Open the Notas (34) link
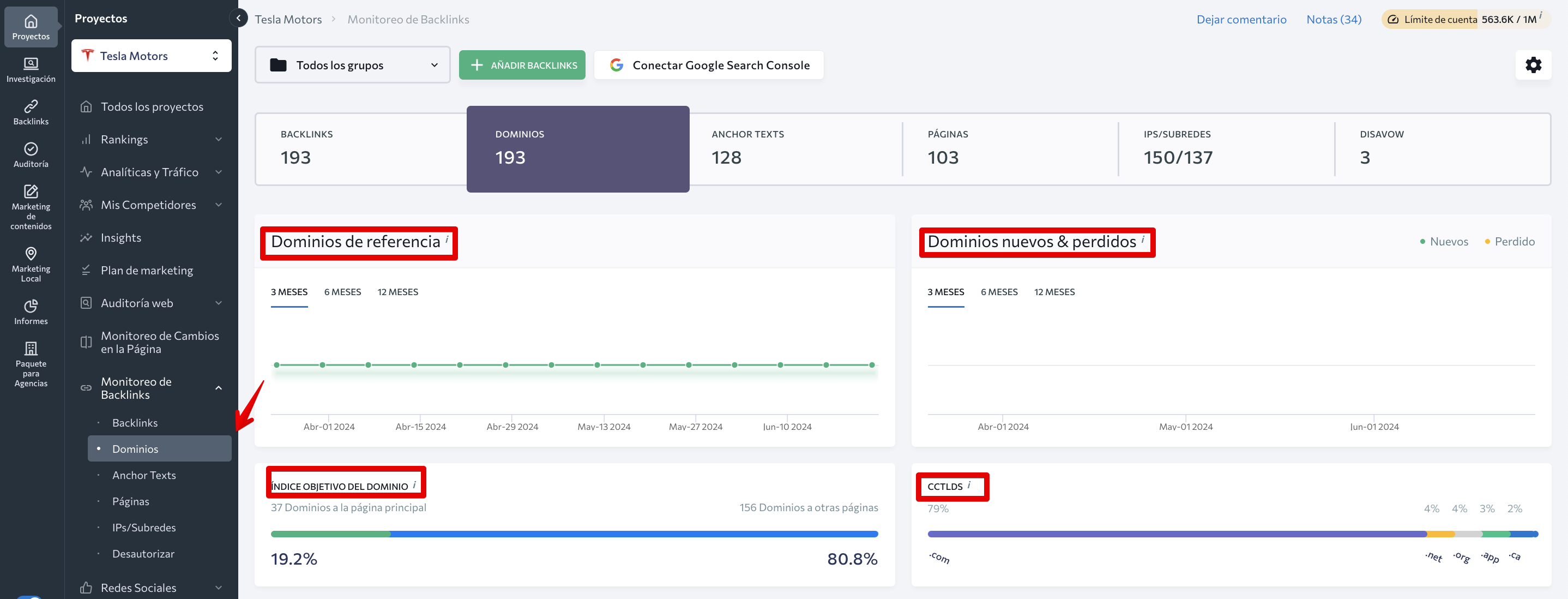The width and height of the screenshot is (1568, 599). pyautogui.click(x=1334, y=20)
